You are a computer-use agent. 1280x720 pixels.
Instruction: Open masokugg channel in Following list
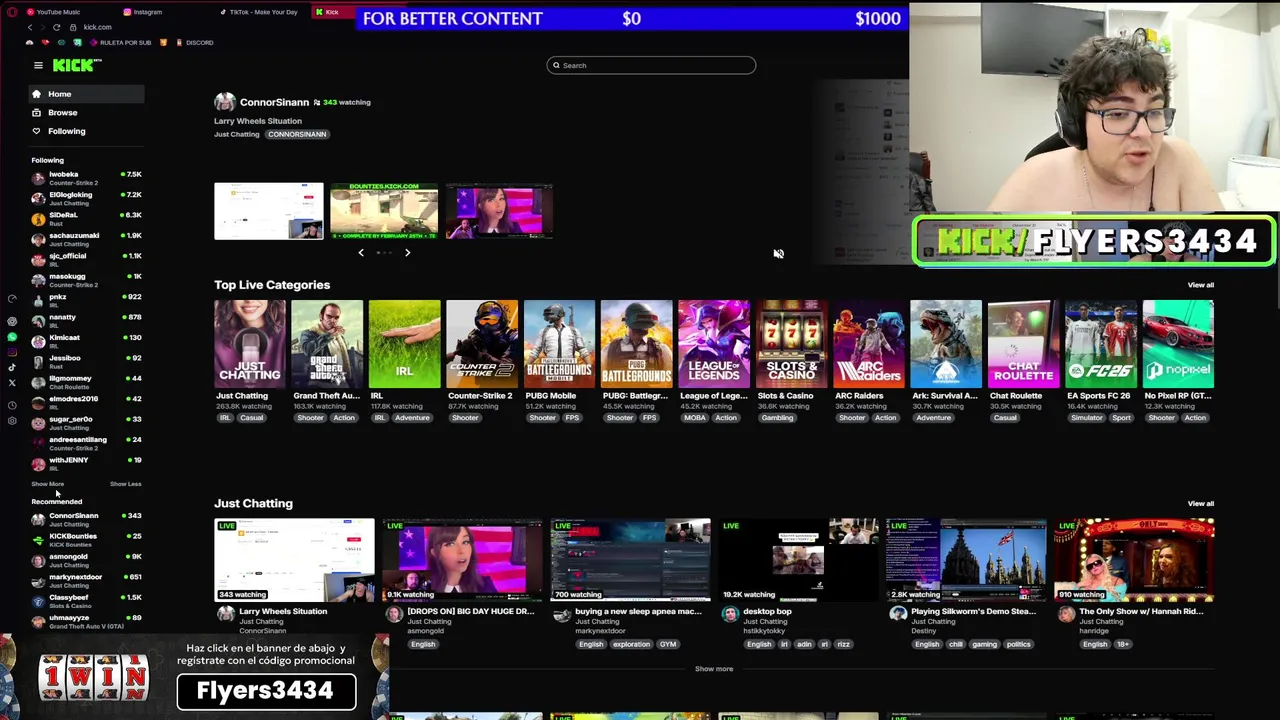(x=87, y=280)
